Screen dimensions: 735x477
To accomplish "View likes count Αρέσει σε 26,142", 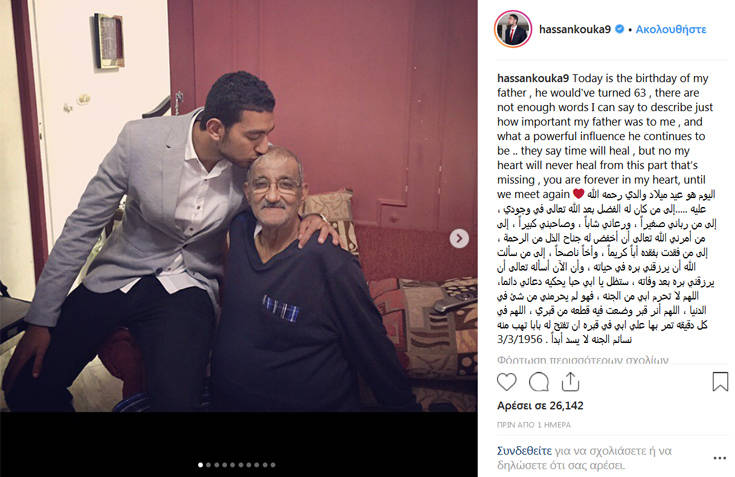I will [x=540, y=406].
